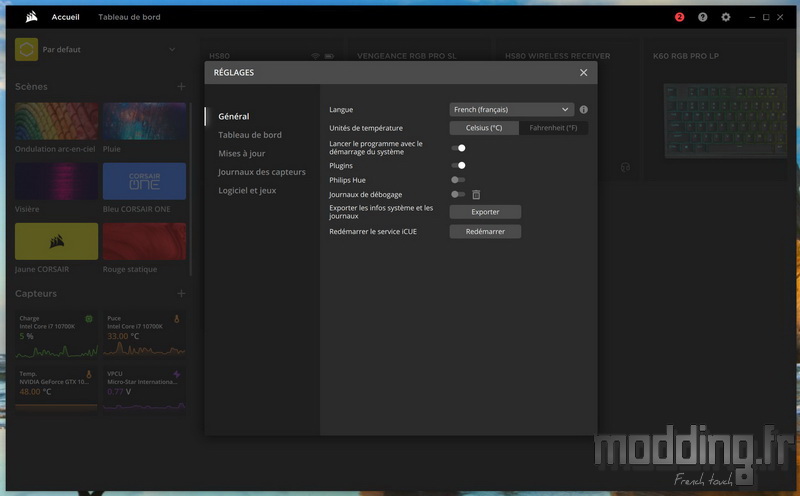Select Fahrenheit temperature unit
Image resolution: width=800 pixels, height=496 pixels.
coord(554,128)
